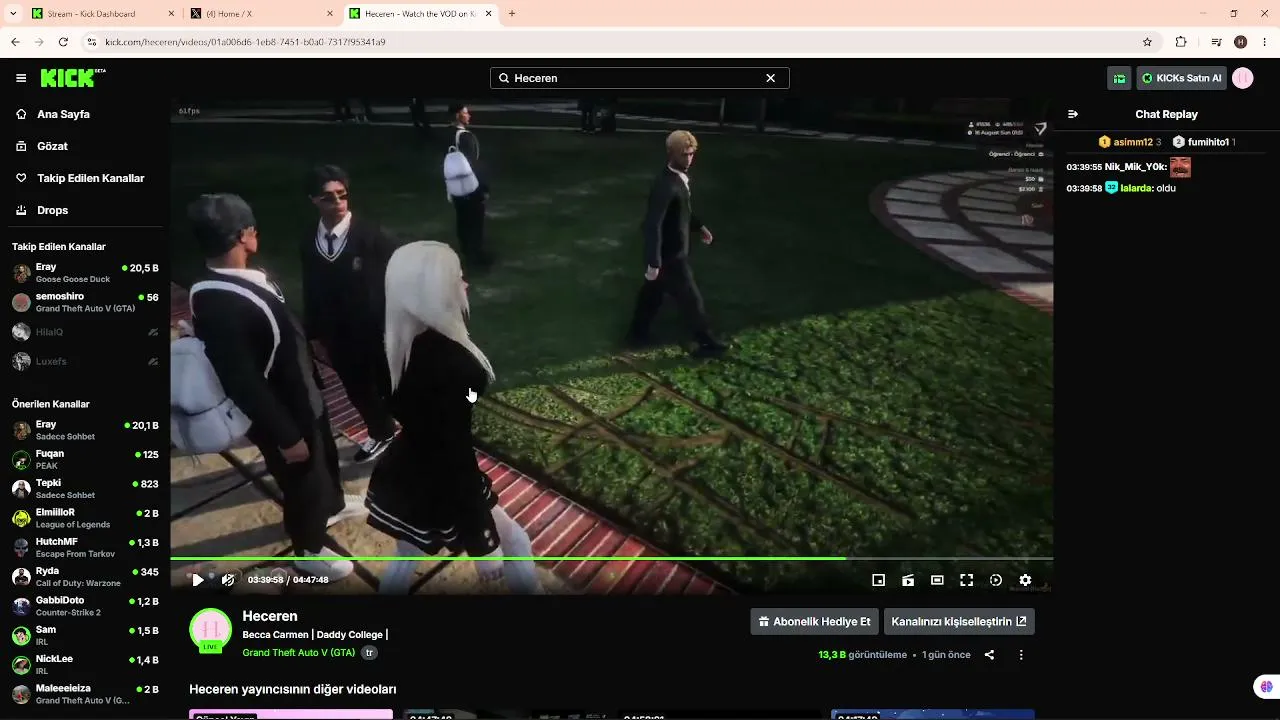Image resolution: width=1280 pixels, height=720 pixels.
Task: Open Kanalınızı kişiselleştirin link
Action: pos(959,622)
